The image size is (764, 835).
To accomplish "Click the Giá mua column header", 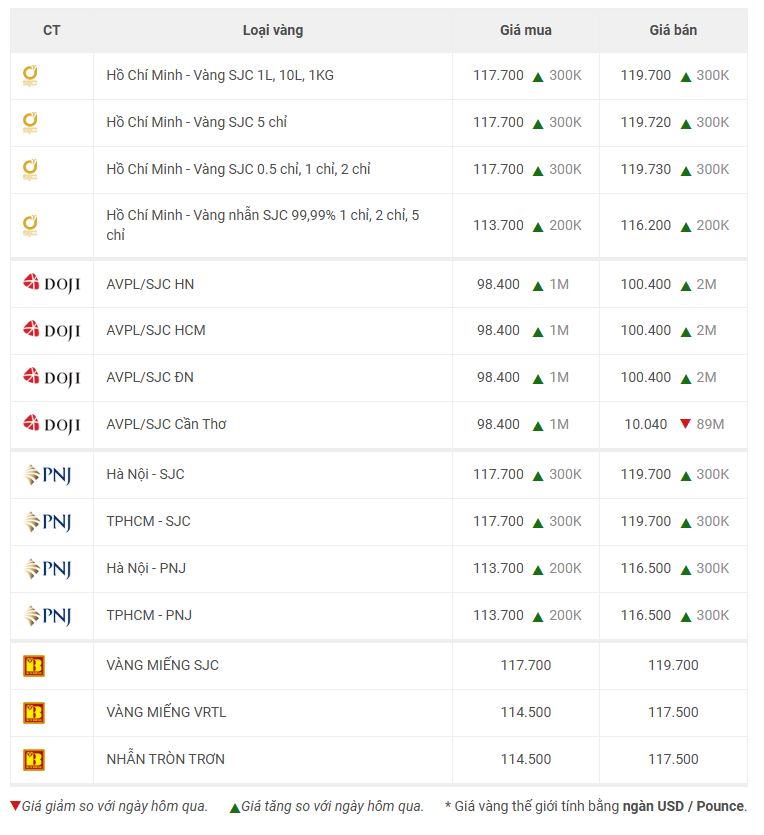I will coord(525,30).
